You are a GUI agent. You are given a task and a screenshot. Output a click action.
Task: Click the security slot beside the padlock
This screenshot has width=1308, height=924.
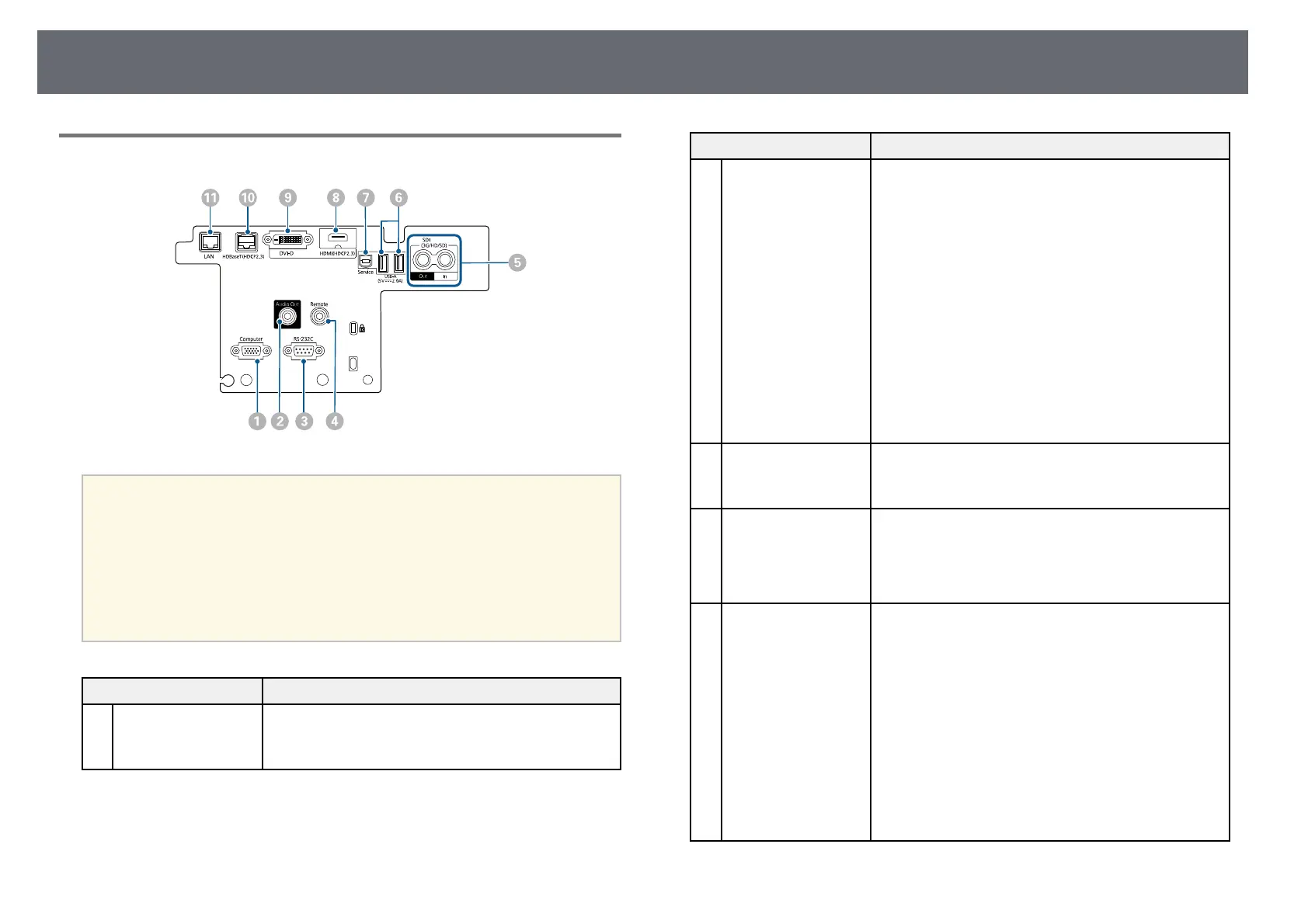click(x=353, y=328)
